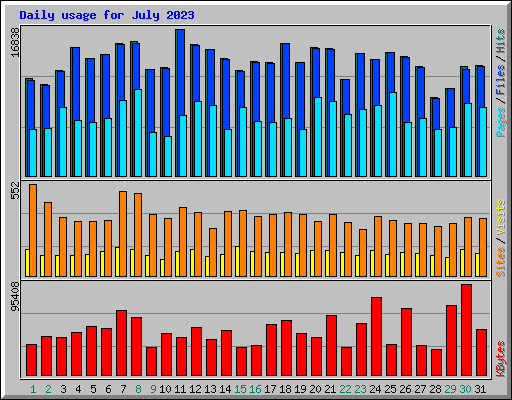Select day label 18 on the x-axis
The height and width of the screenshot is (400, 512).
click(285, 389)
